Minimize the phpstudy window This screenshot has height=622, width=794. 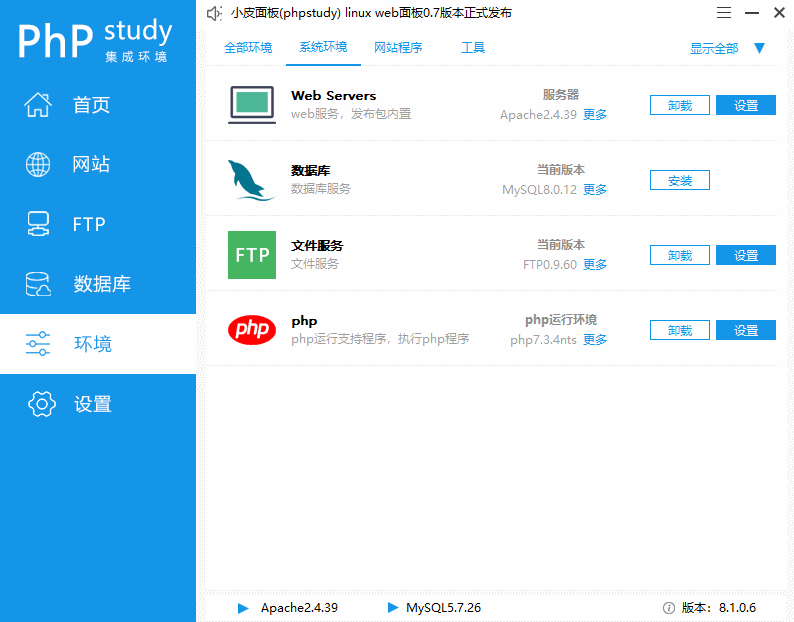click(752, 13)
